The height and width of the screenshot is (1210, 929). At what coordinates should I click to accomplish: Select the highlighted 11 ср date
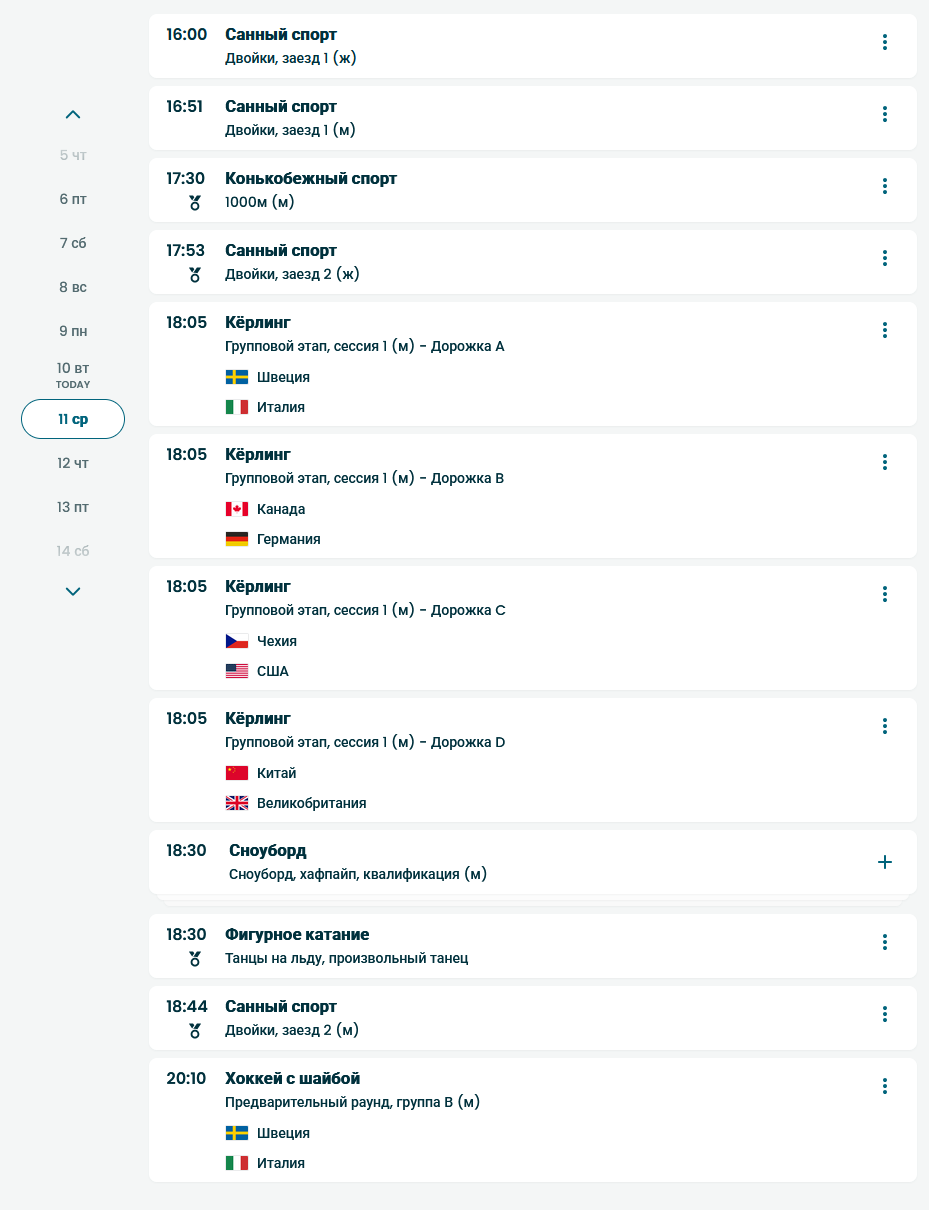(73, 419)
